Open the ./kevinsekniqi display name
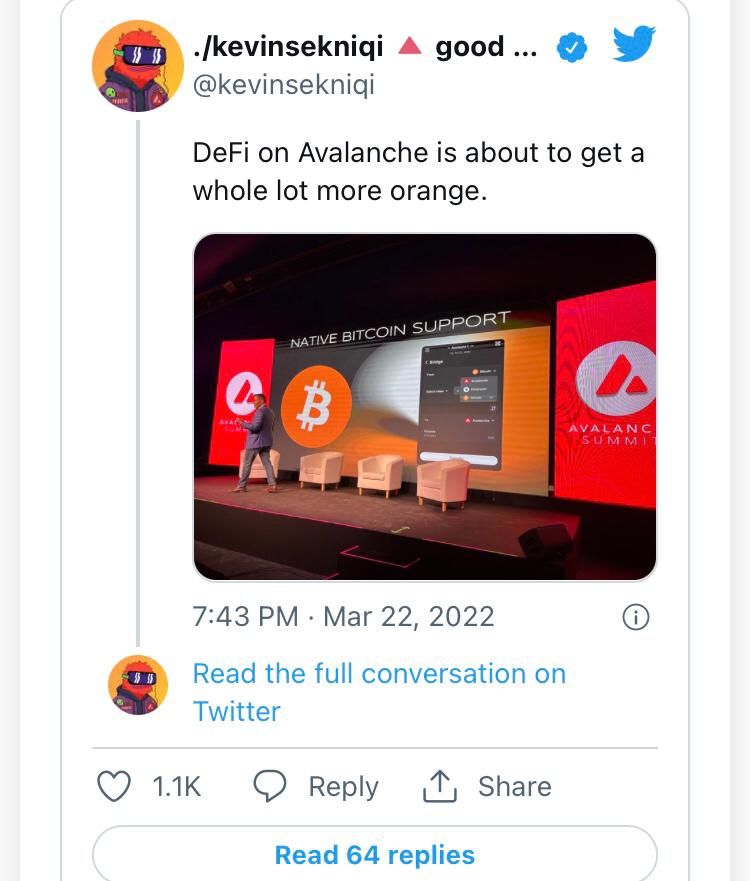 coord(288,47)
